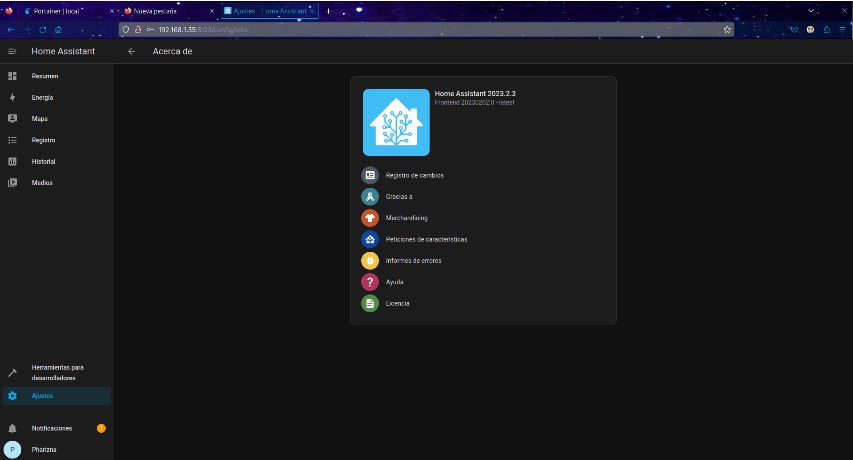
Task: Click the Pocket save icon in toolbar
Action: tap(794, 29)
